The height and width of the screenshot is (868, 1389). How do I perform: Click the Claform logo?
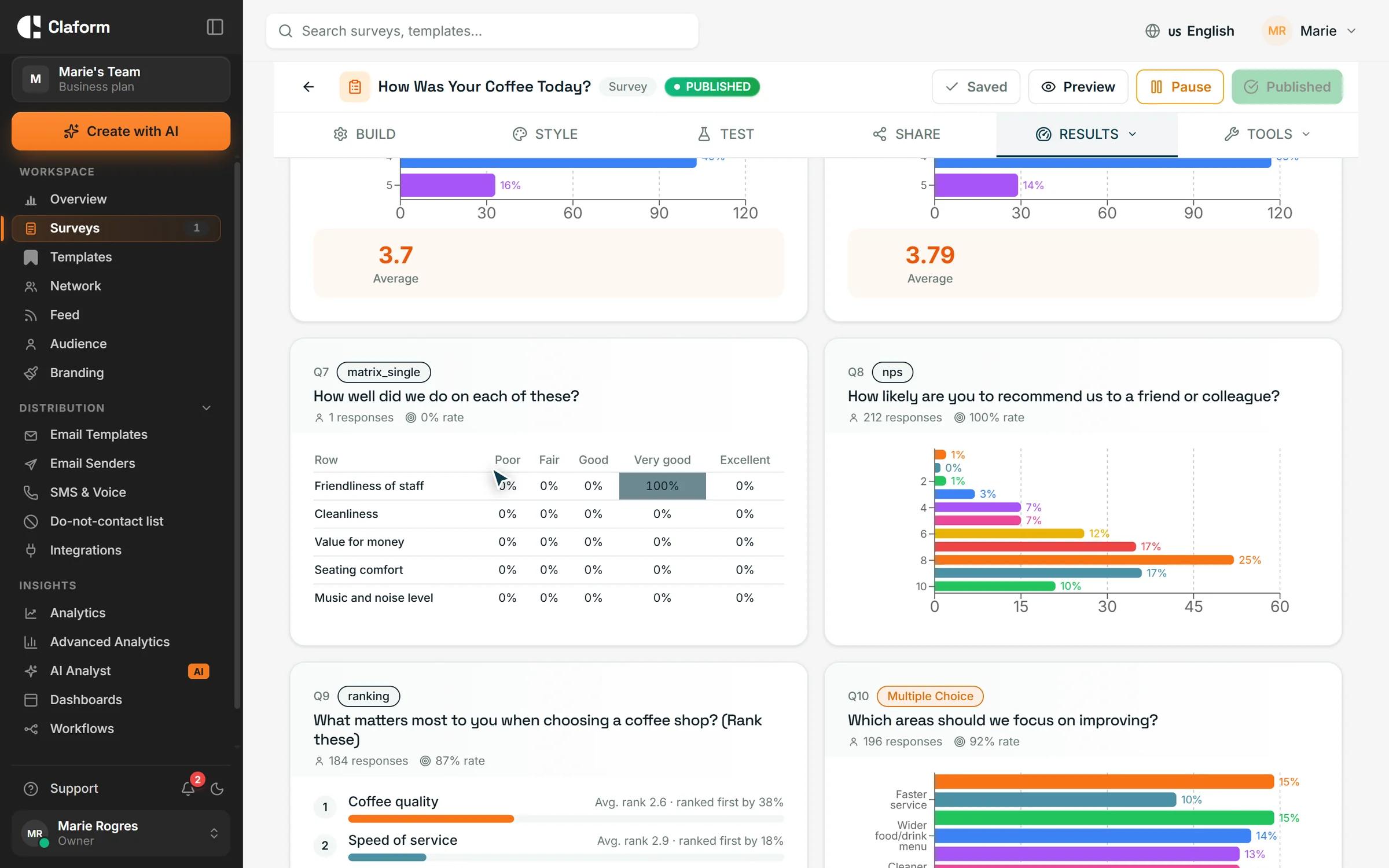(64, 27)
